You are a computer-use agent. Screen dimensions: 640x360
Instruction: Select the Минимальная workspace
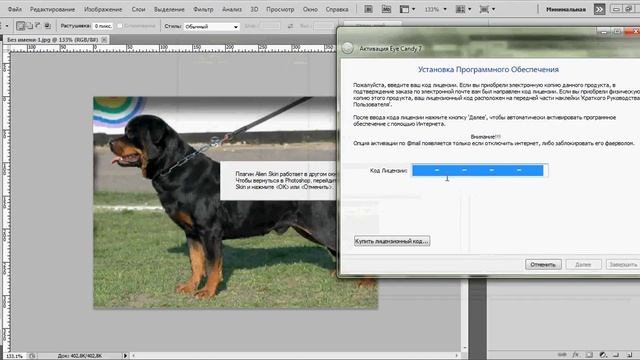(x=566, y=9)
